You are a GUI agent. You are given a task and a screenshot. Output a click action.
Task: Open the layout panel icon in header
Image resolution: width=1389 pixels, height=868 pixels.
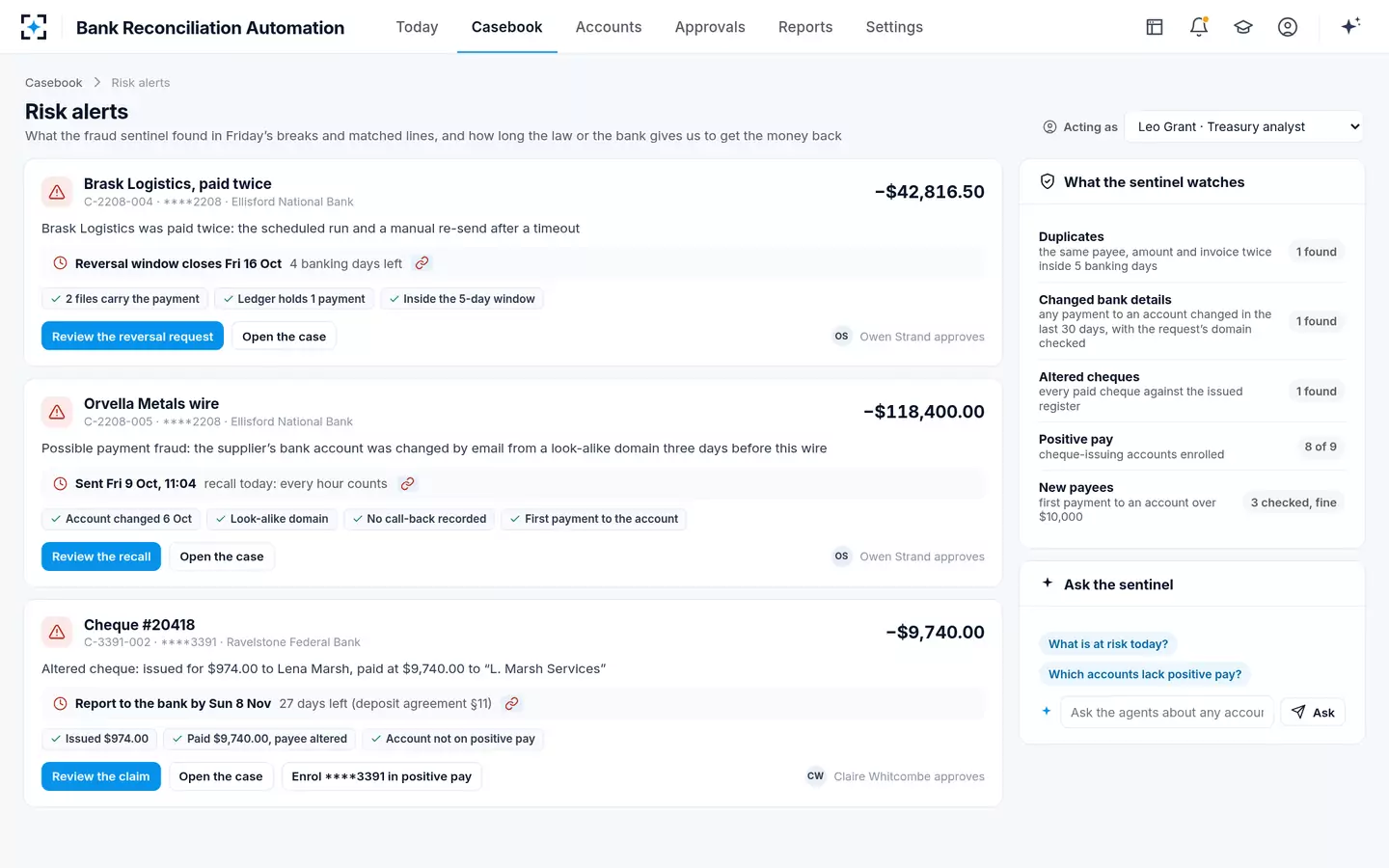(x=1155, y=27)
